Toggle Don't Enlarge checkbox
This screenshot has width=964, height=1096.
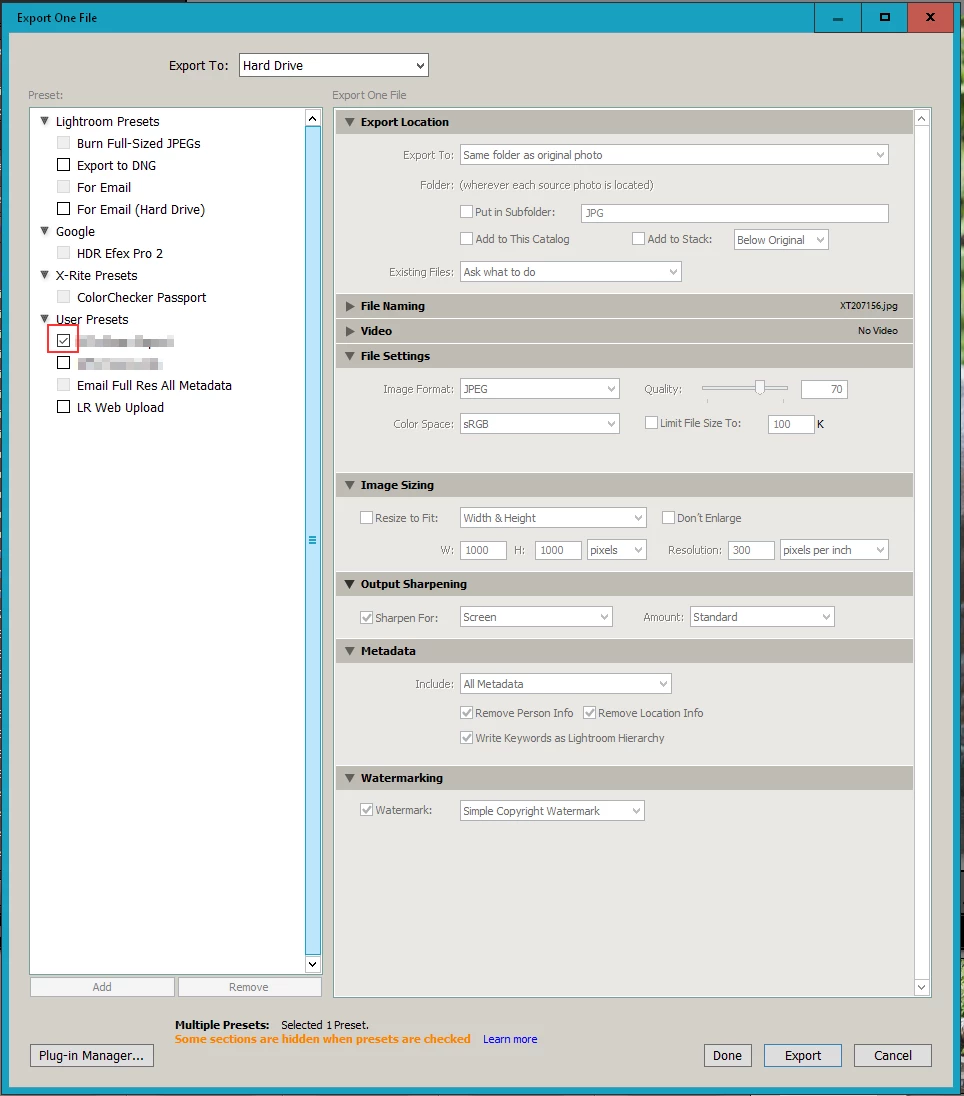click(668, 517)
